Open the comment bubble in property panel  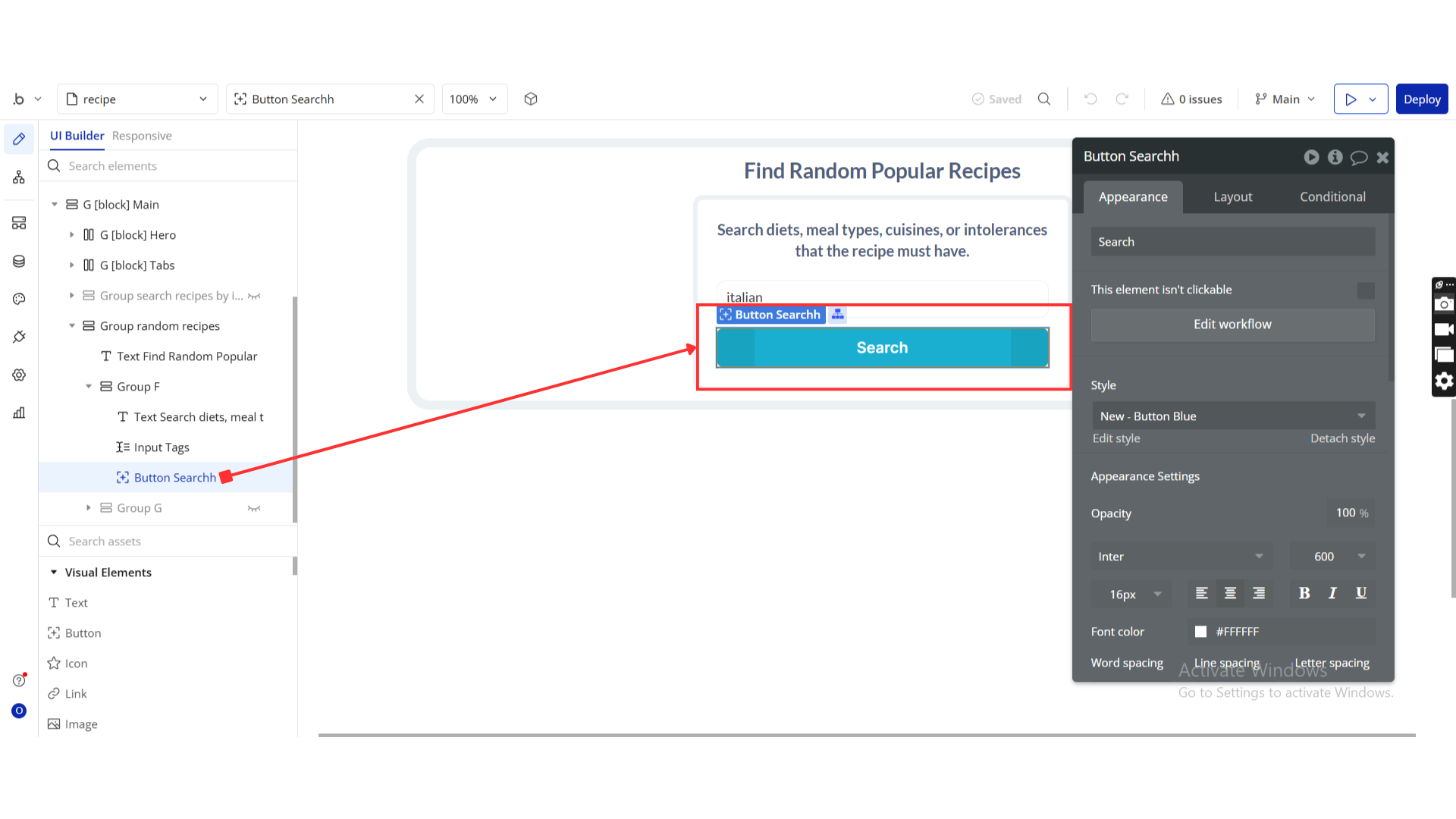point(1359,157)
